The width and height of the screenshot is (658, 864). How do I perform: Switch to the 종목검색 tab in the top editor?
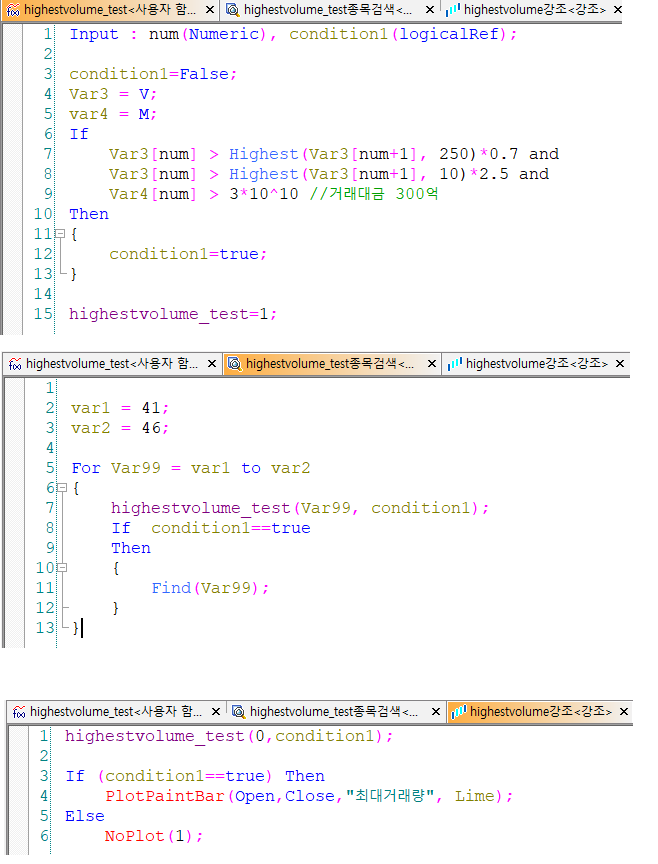(x=327, y=10)
